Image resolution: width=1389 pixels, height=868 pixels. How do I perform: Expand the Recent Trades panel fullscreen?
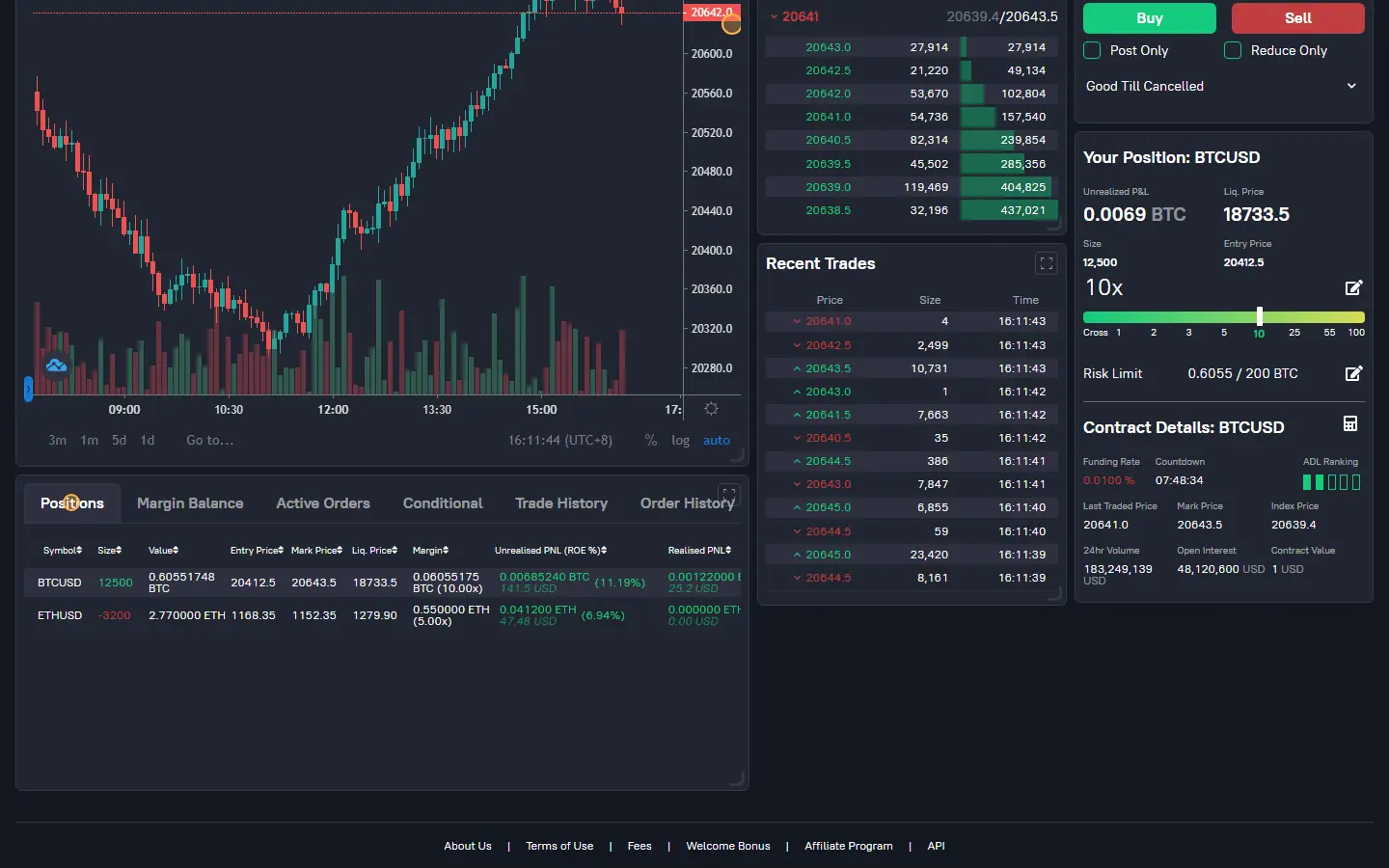[1046, 263]
